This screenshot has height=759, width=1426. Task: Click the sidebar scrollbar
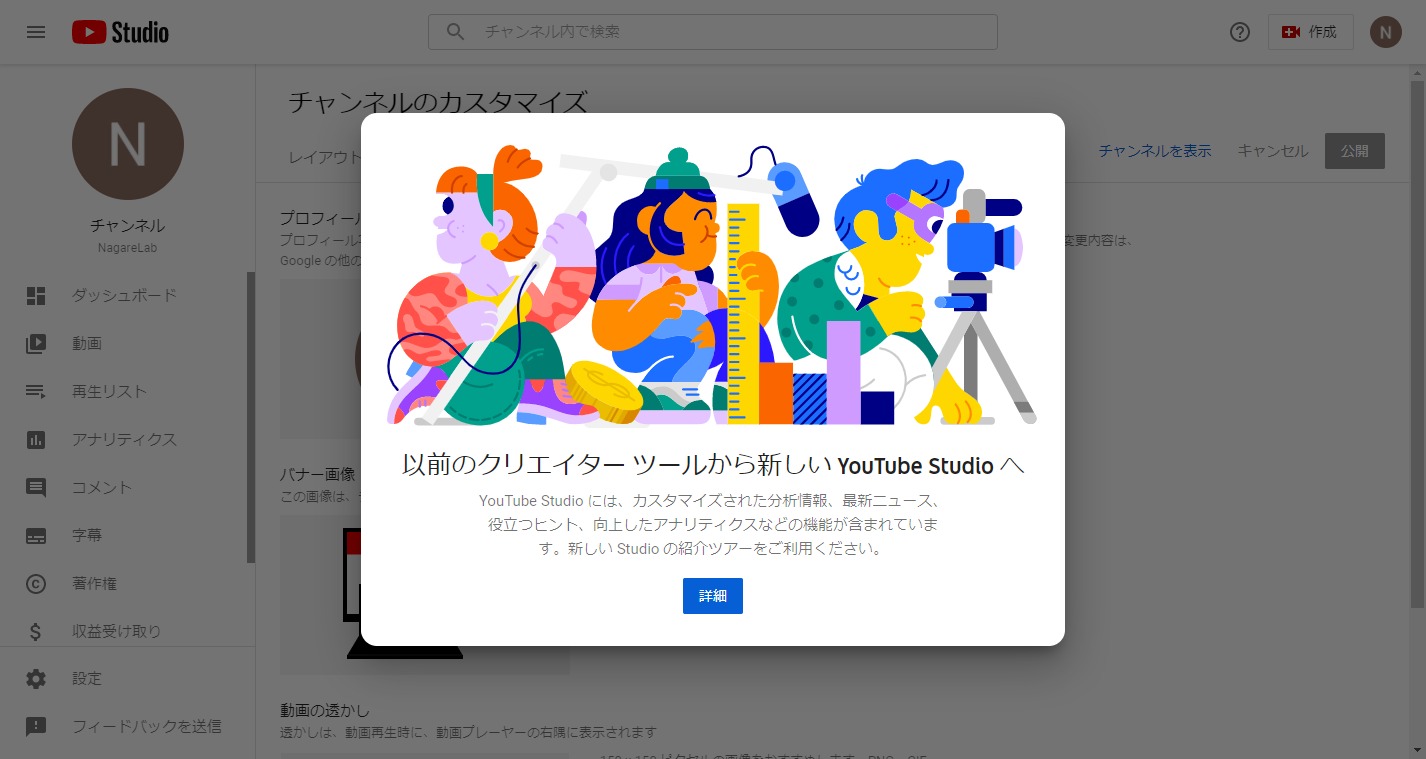tap(251, 417)
